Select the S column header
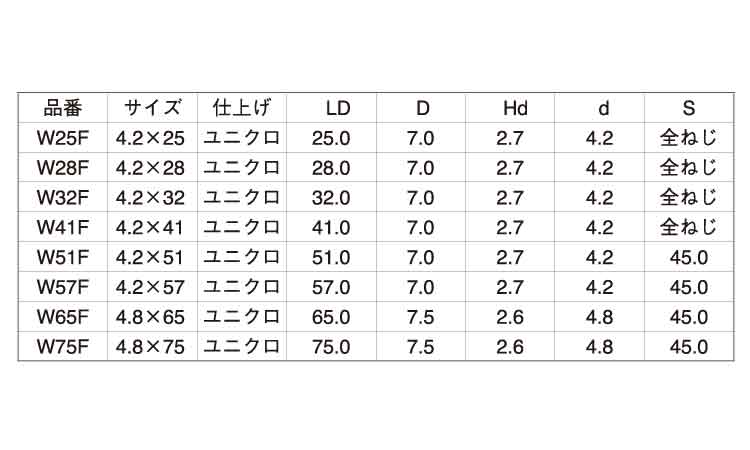Viewport: 750px width, 450px height. [688, 109]
